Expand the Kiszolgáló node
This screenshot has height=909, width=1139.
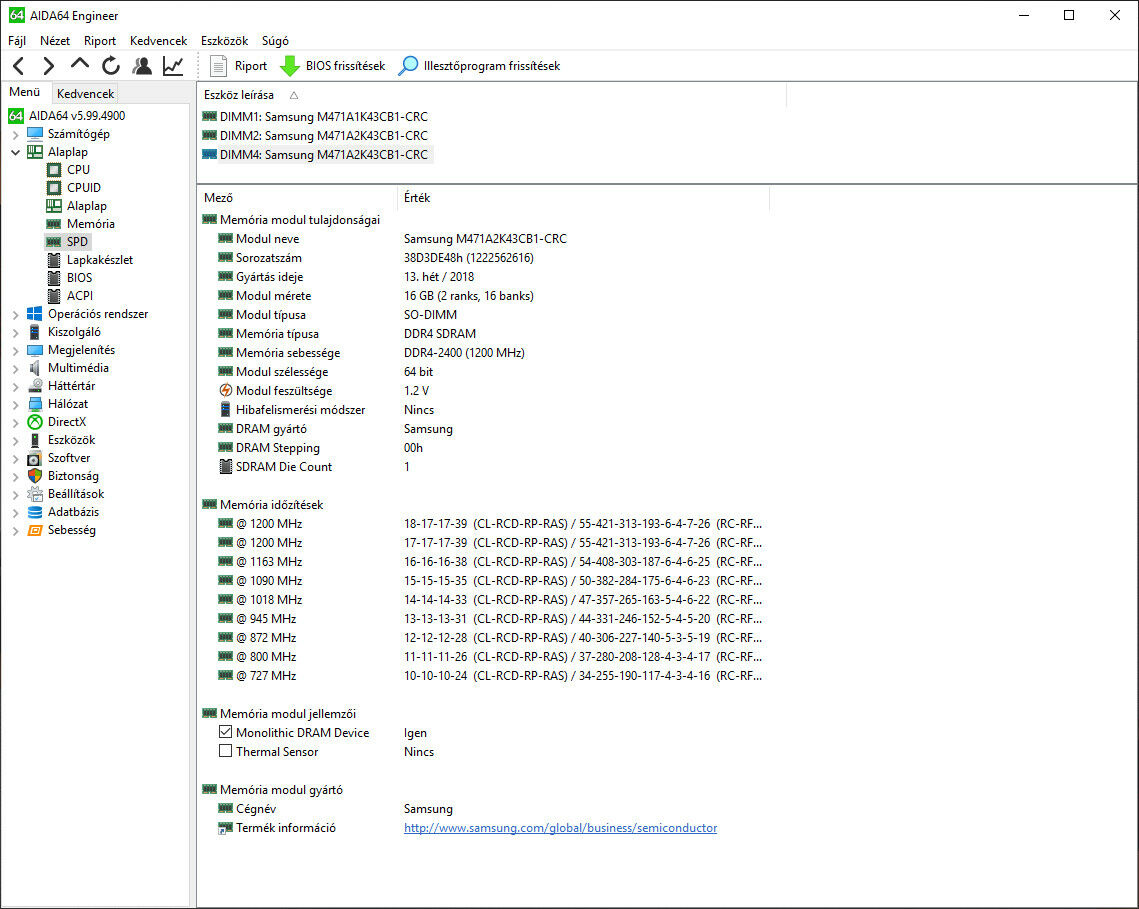point(15,333)
